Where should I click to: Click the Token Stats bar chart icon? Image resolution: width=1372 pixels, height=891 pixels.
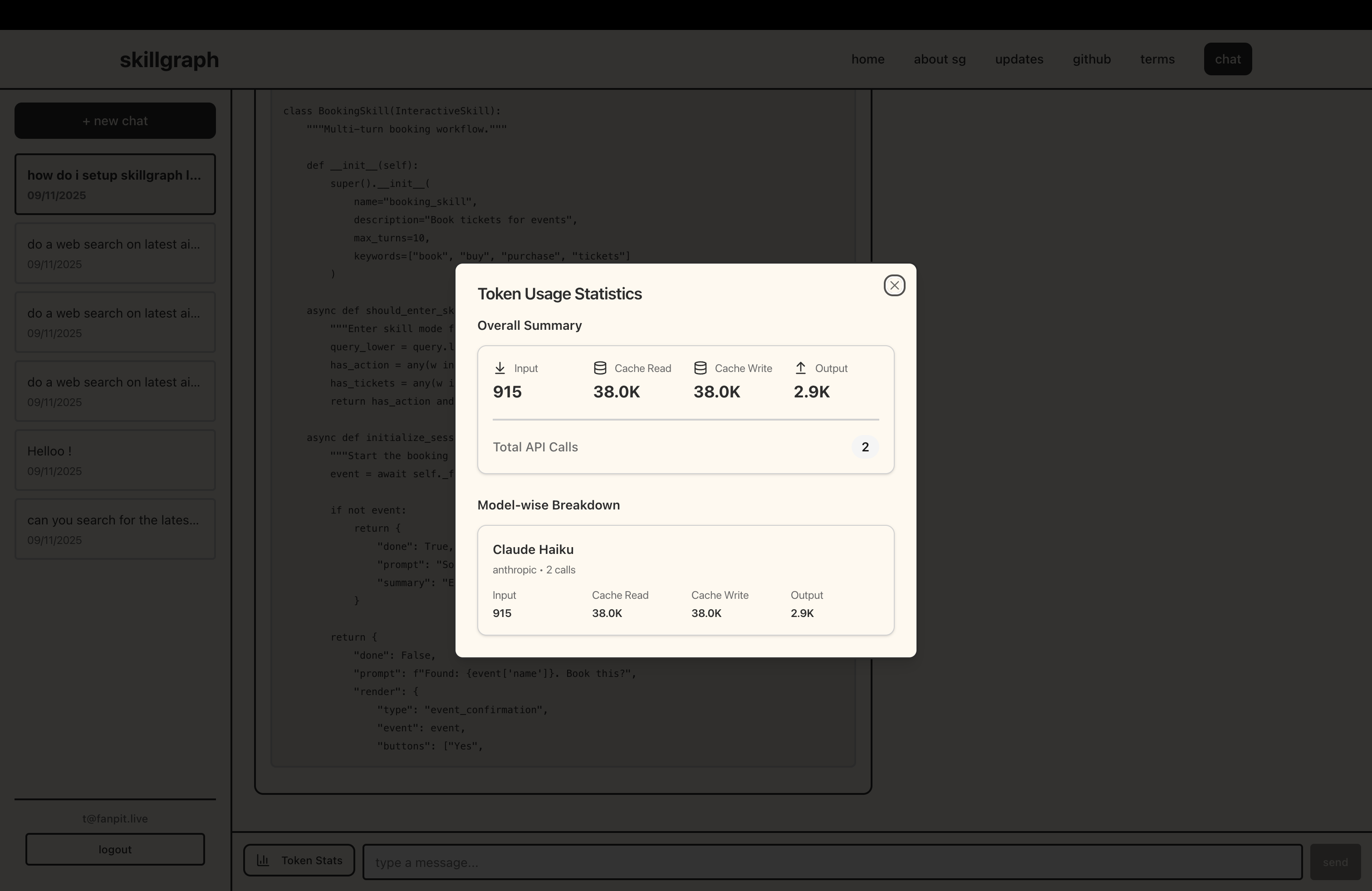coord(263,861)
